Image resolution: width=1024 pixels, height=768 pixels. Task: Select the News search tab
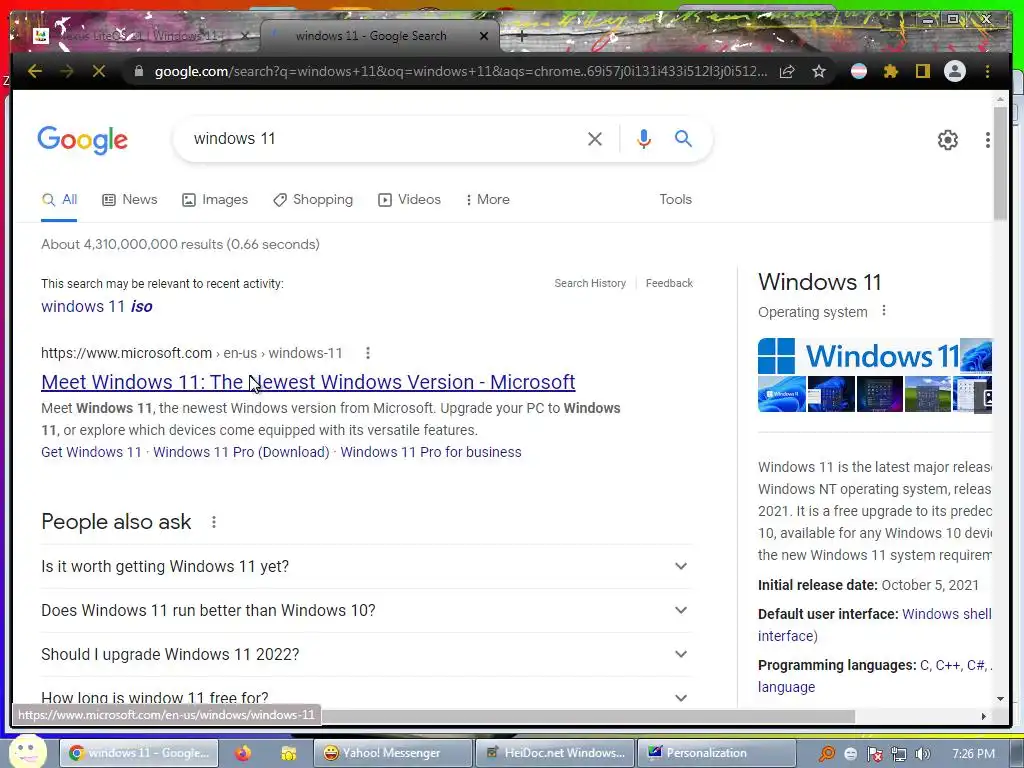click(x=129, y=200)
